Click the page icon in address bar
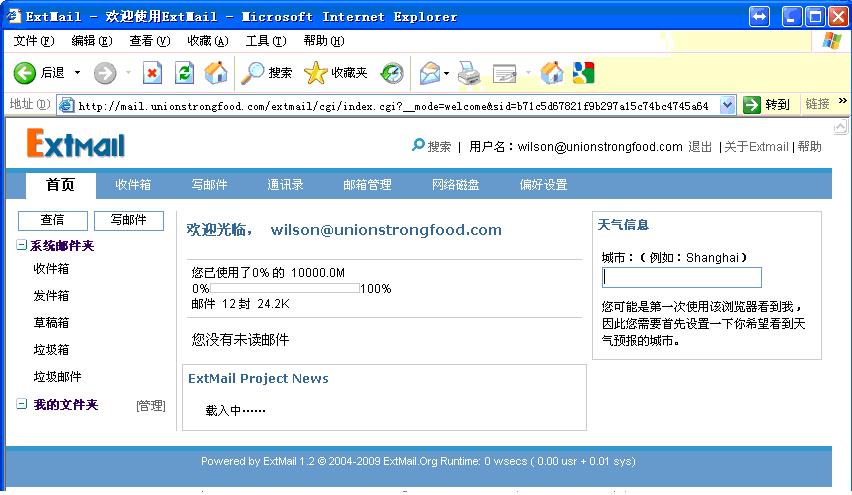This screenshot has height=495, width=852. click(66, 105)
